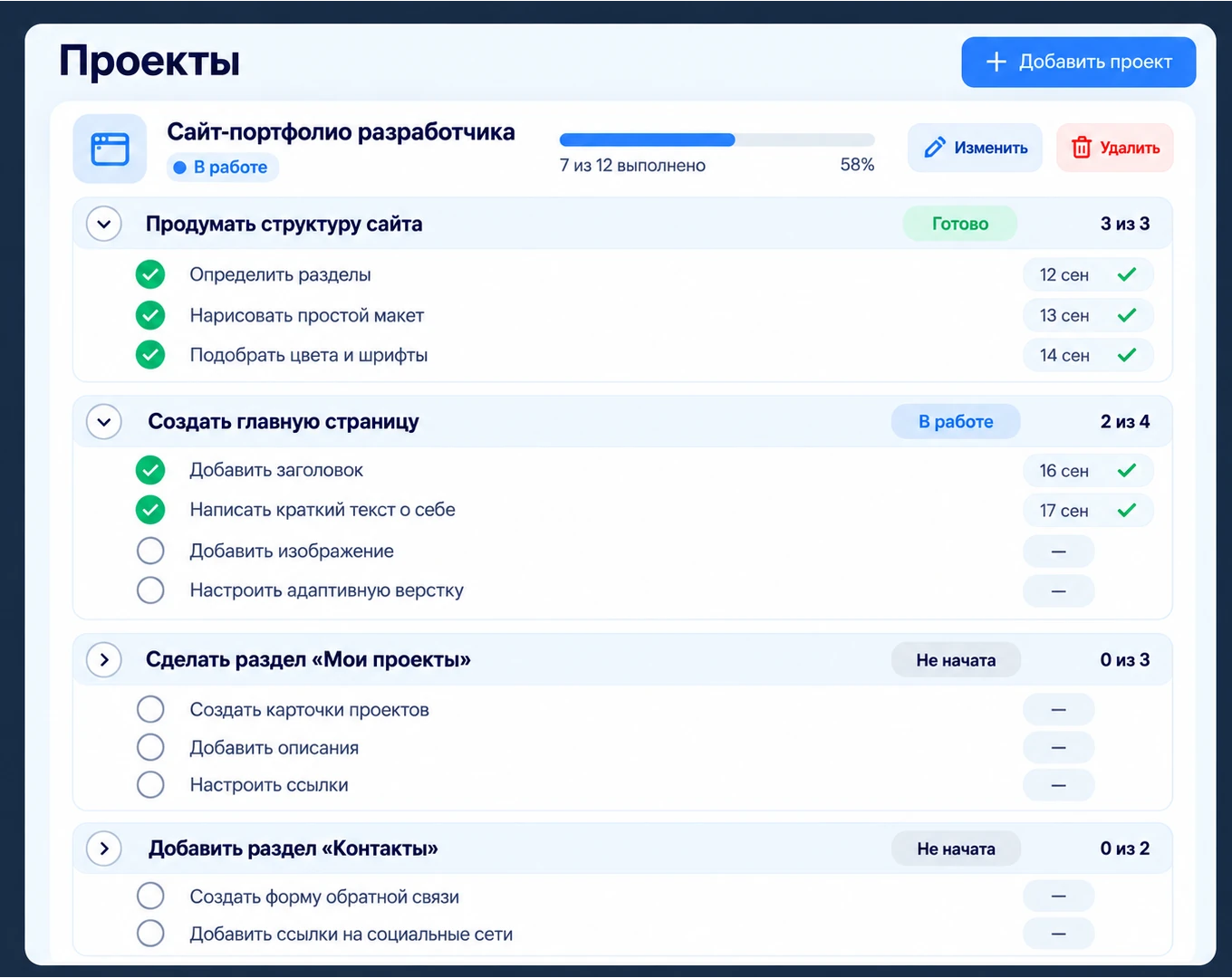Collapse the Создать главную страницу section
Screen dimensions: 1232x978
pyautogui.click(x=104, y=422)
